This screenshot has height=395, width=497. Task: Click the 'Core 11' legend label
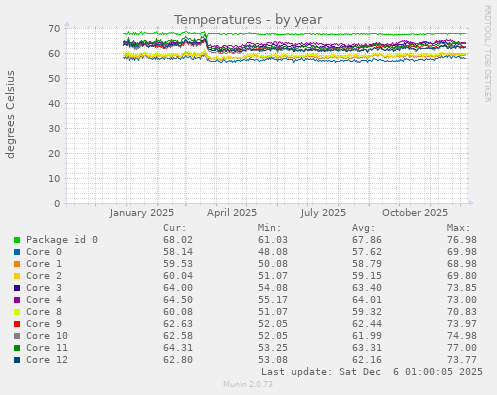tap(47, 348)
